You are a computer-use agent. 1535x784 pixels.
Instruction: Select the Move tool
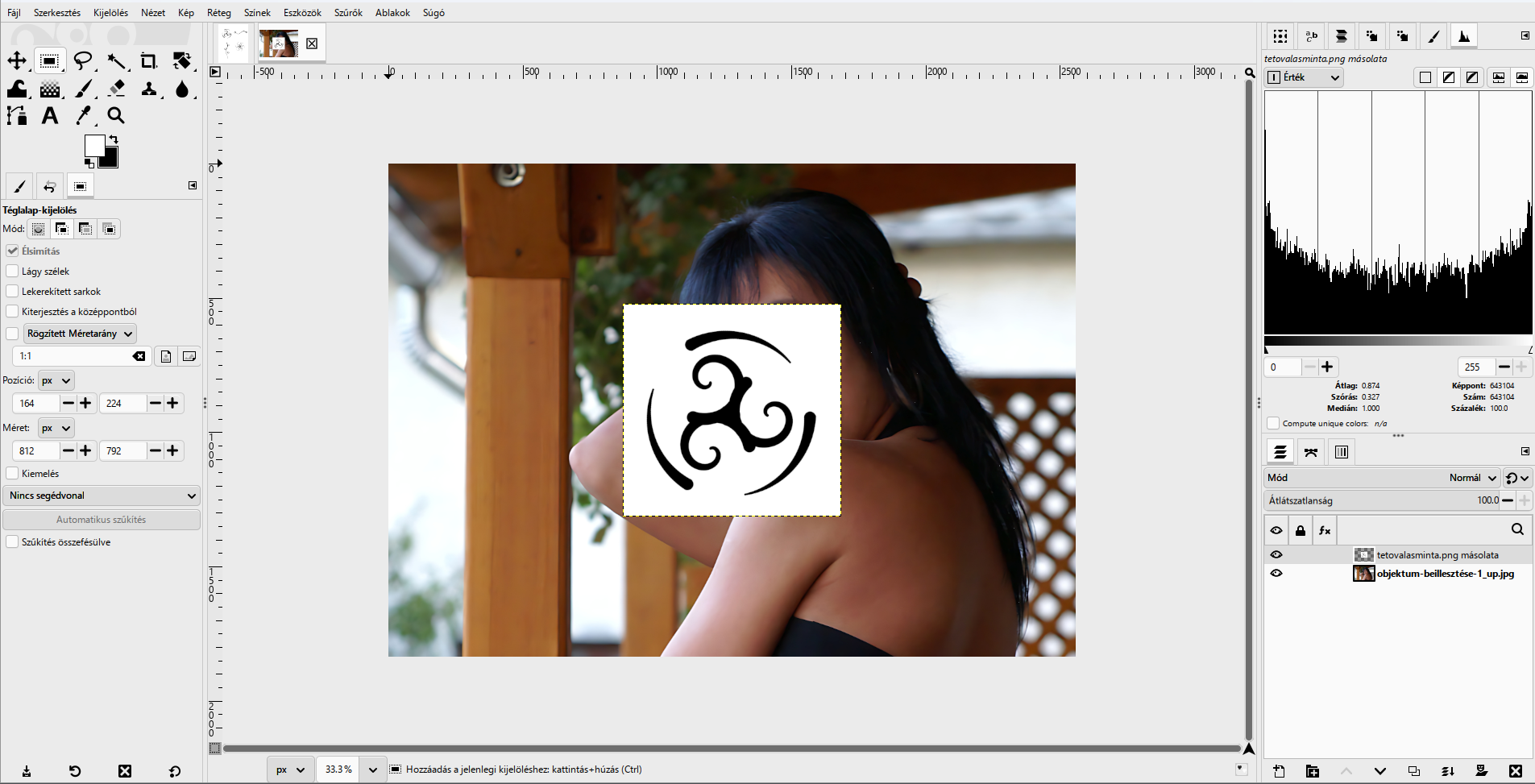[x=17, y=61]
